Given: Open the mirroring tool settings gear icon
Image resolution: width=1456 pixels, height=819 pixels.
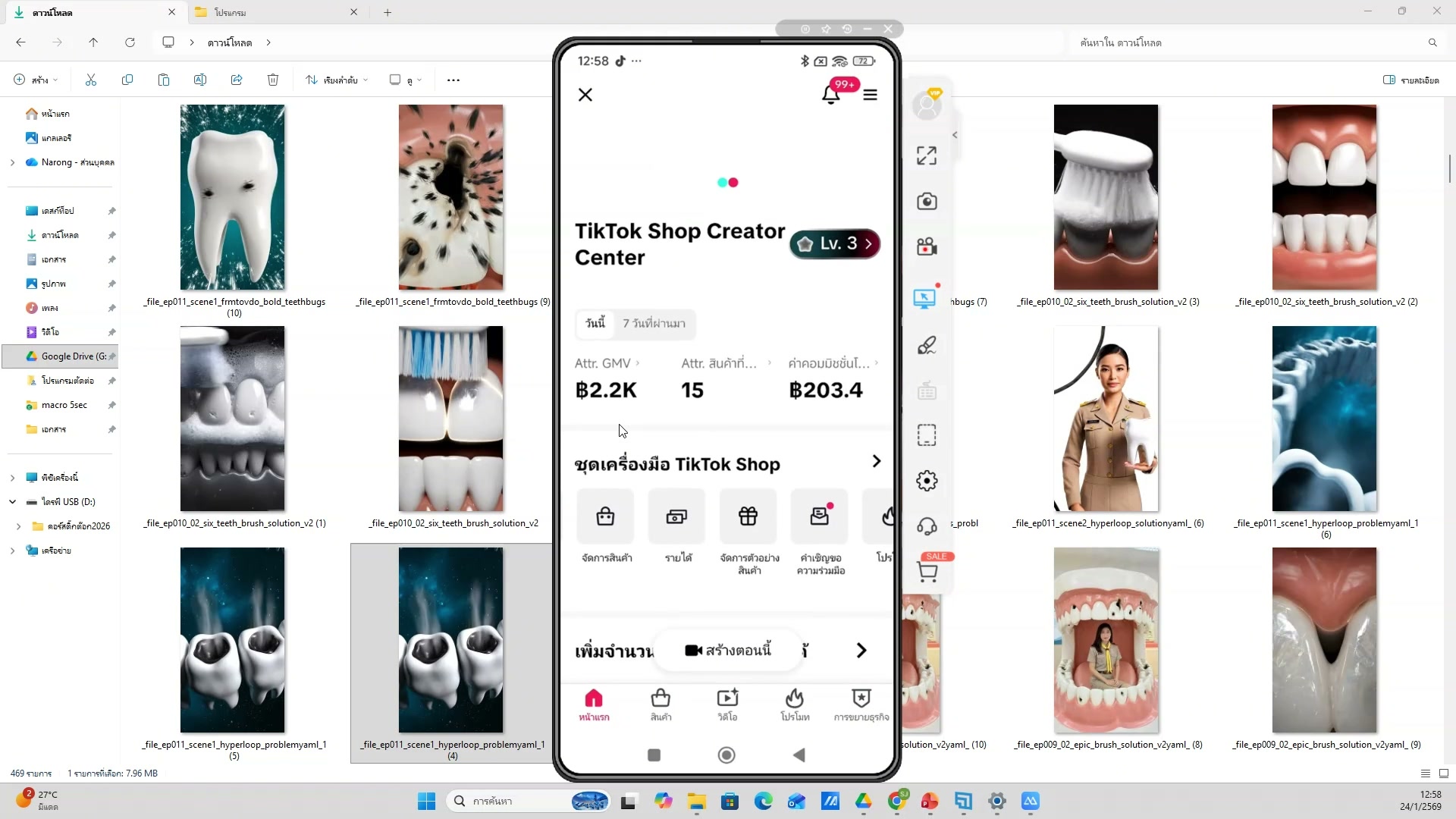Looking at the screenshot, I should coord(927,481).
